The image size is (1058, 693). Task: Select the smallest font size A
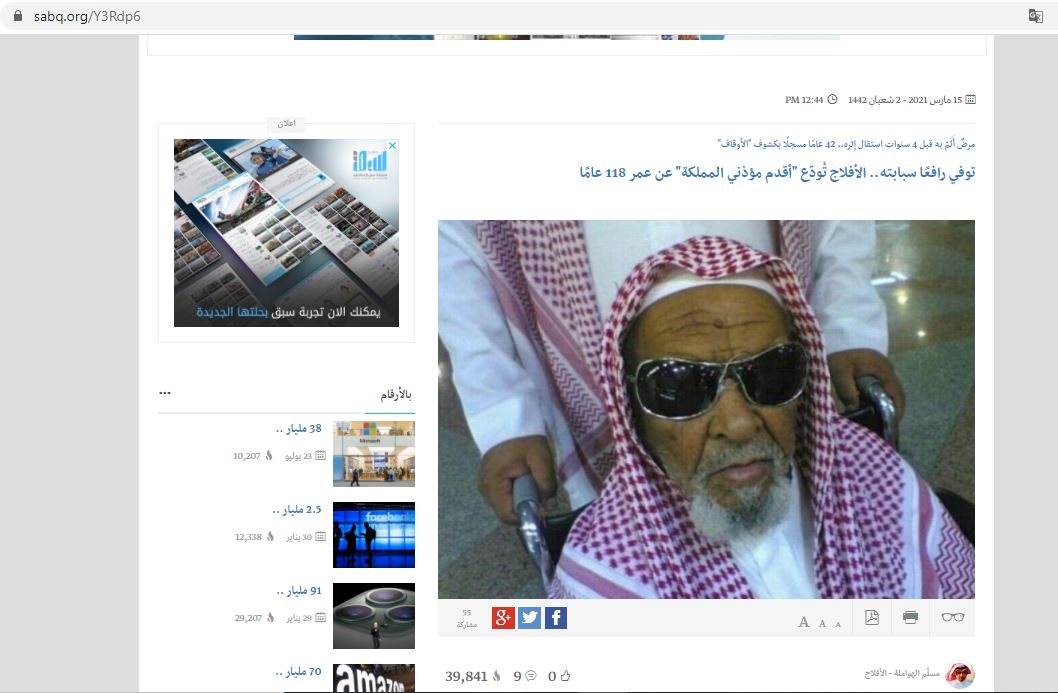(838, 624)
